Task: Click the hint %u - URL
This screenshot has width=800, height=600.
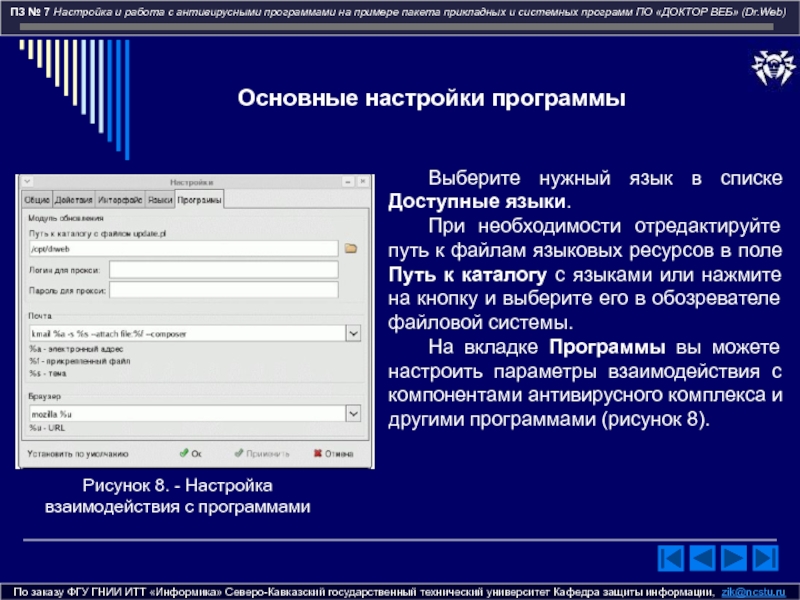Action: point(47,428)
